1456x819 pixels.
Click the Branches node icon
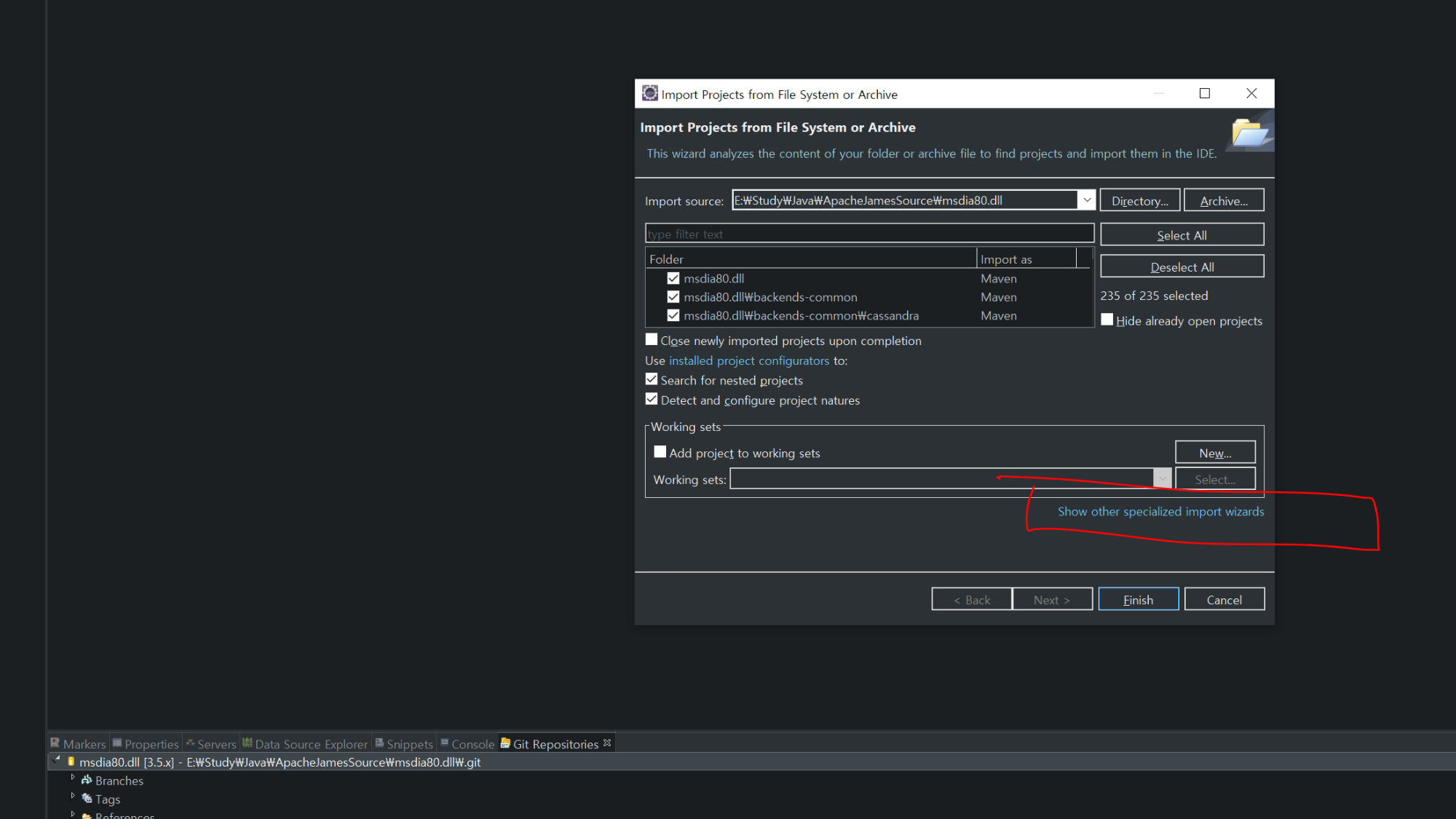87,780
